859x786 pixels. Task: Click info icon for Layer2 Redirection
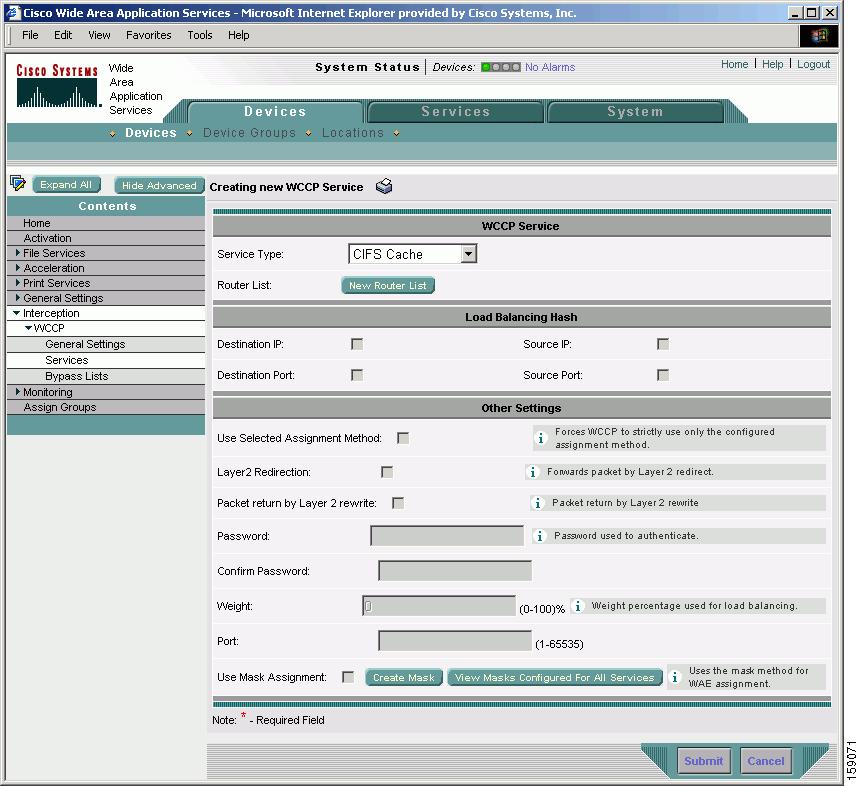tap(533, 472)
